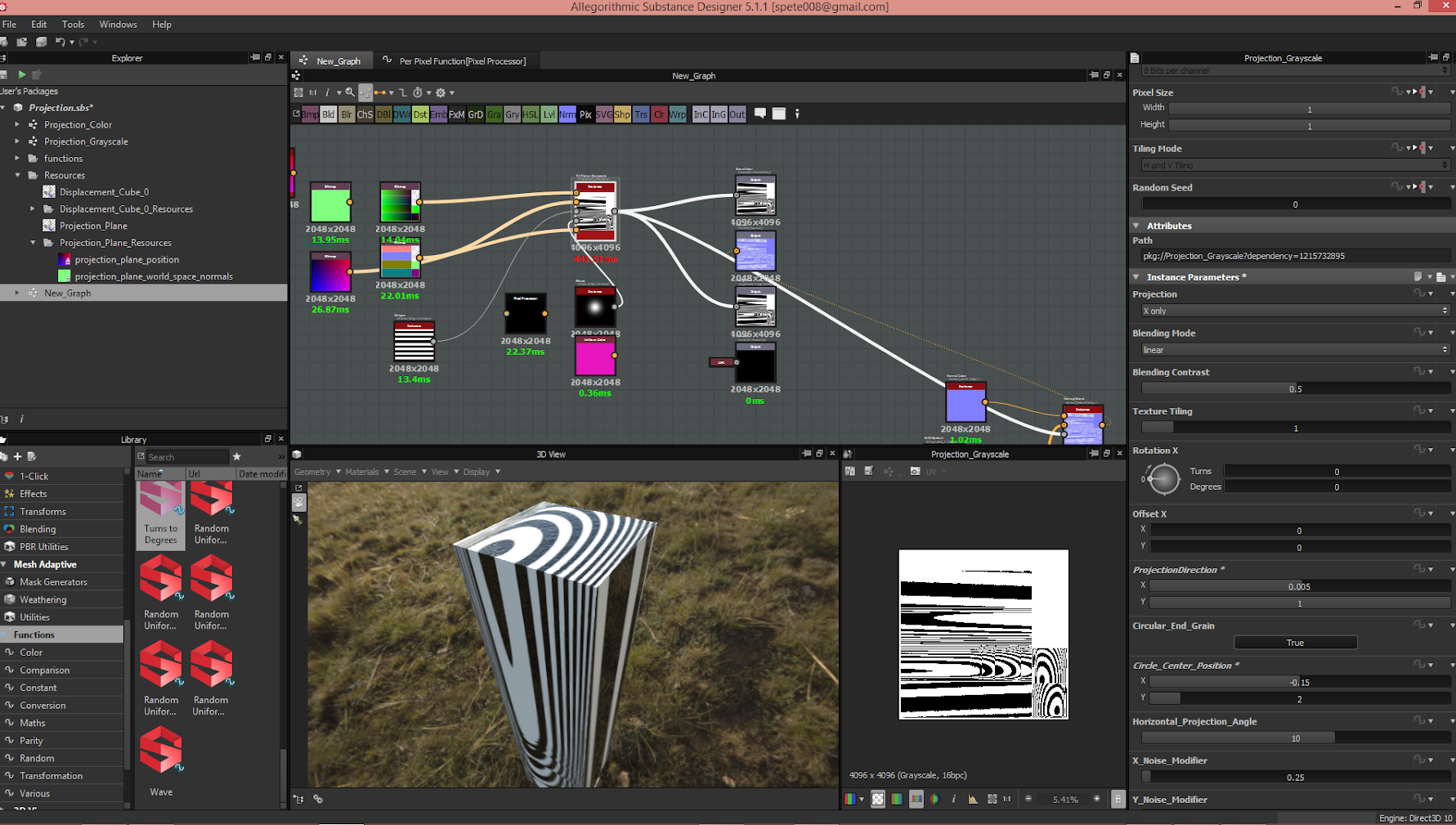Collapse the Resources folder in Explorer
The width and height of the screenshot is (1456, 825).
coord(17,175)
